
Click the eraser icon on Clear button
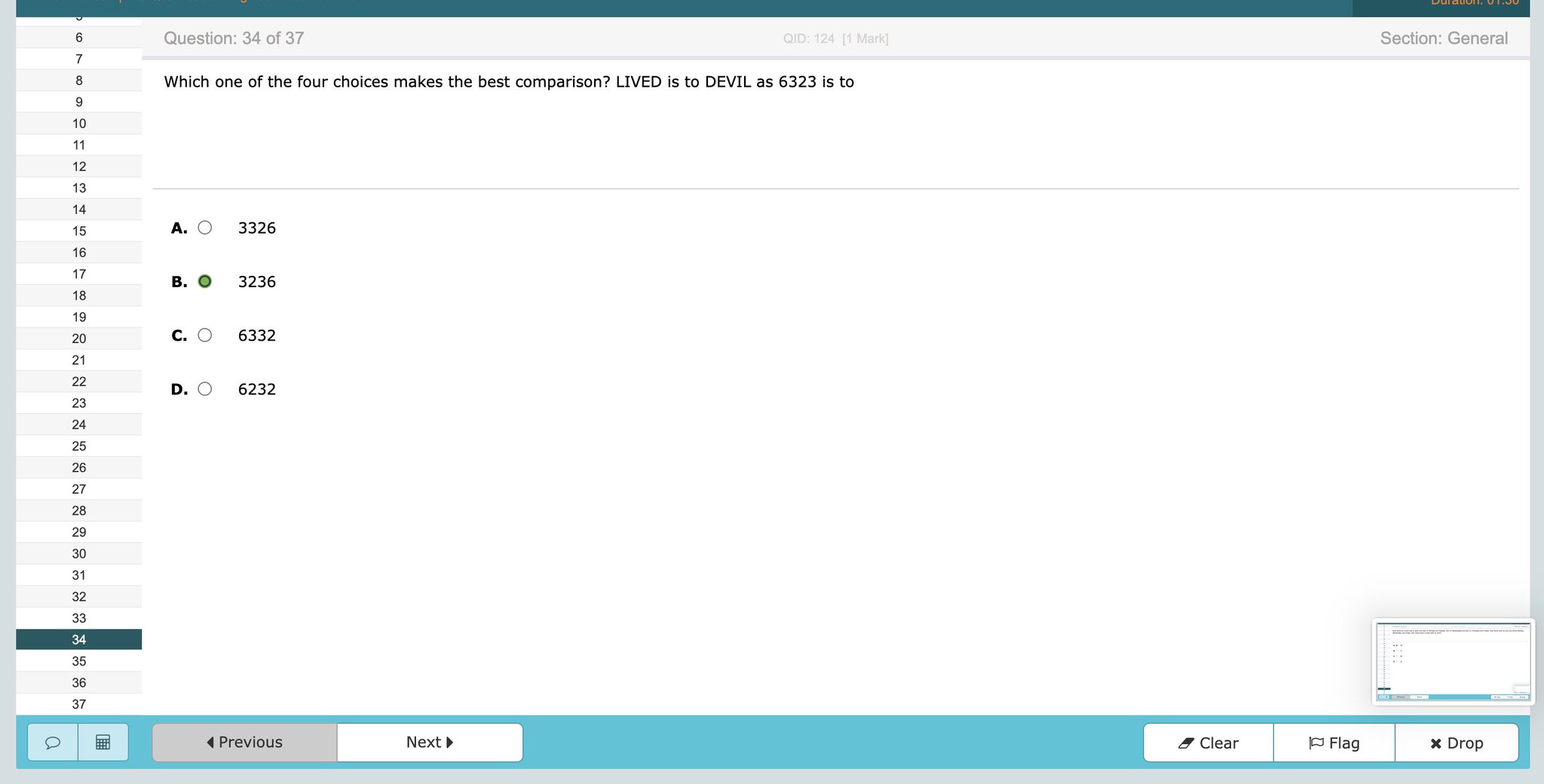point(1186,743)
